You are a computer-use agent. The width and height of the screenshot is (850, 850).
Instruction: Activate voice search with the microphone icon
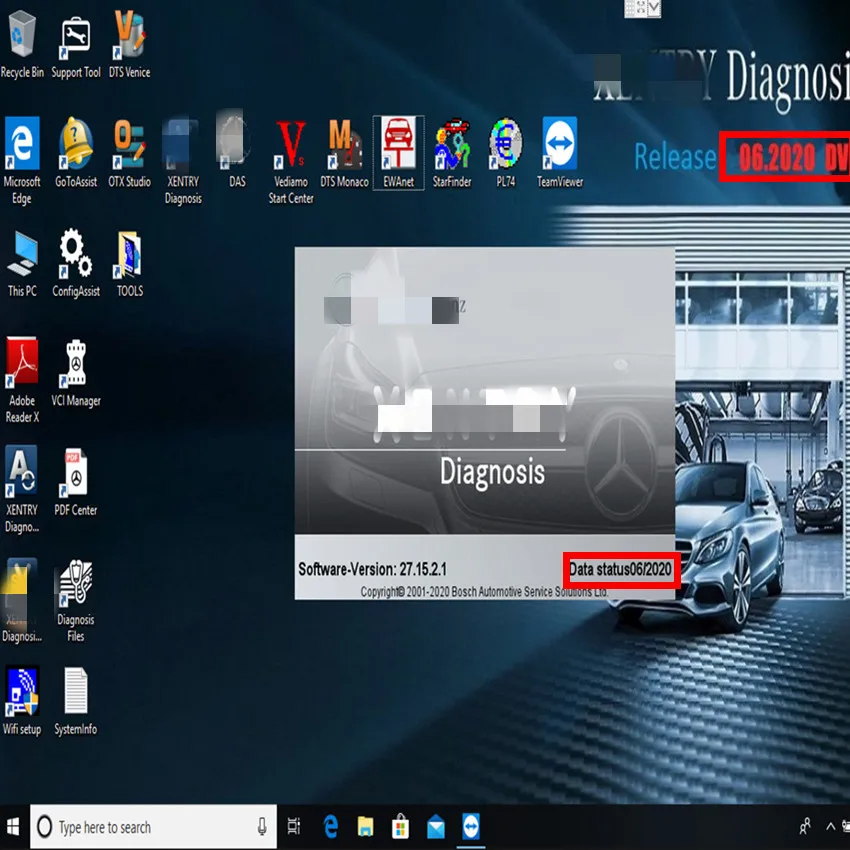262,827
